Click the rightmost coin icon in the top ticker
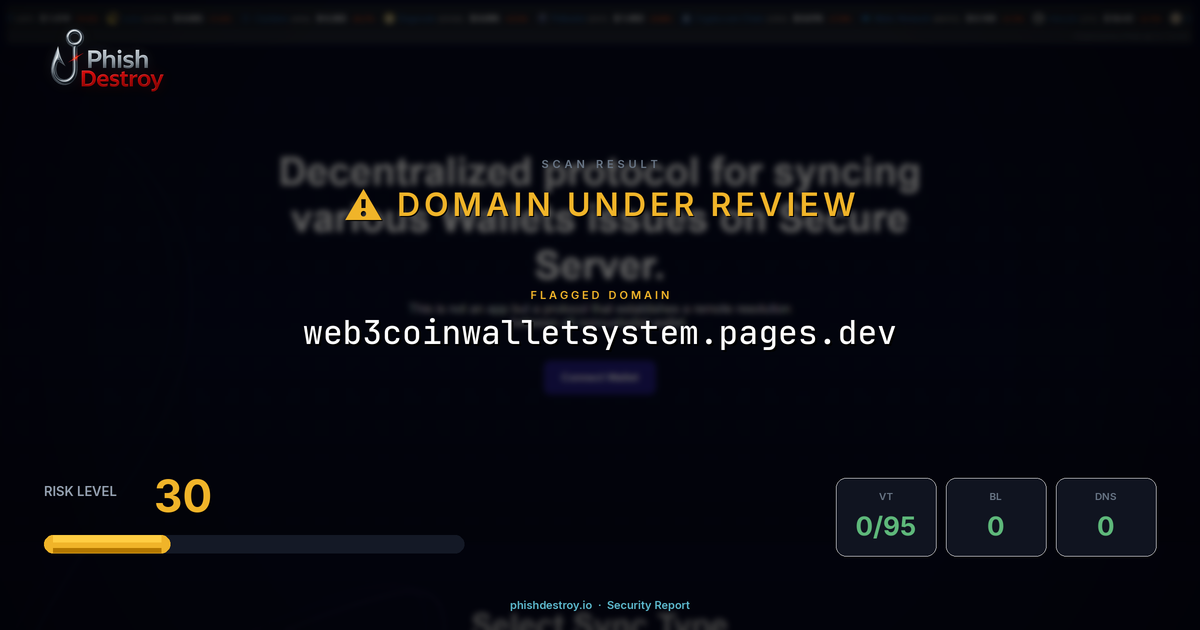The width and height of the screenshot is (1200, 630). click(x=1174, y=17)
